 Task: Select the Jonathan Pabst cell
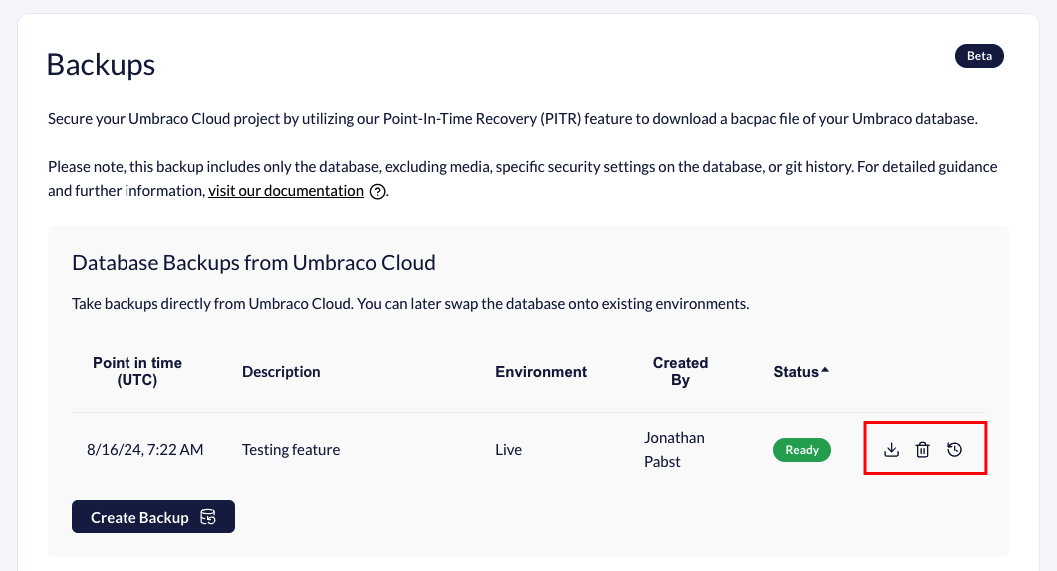[674, 450]
